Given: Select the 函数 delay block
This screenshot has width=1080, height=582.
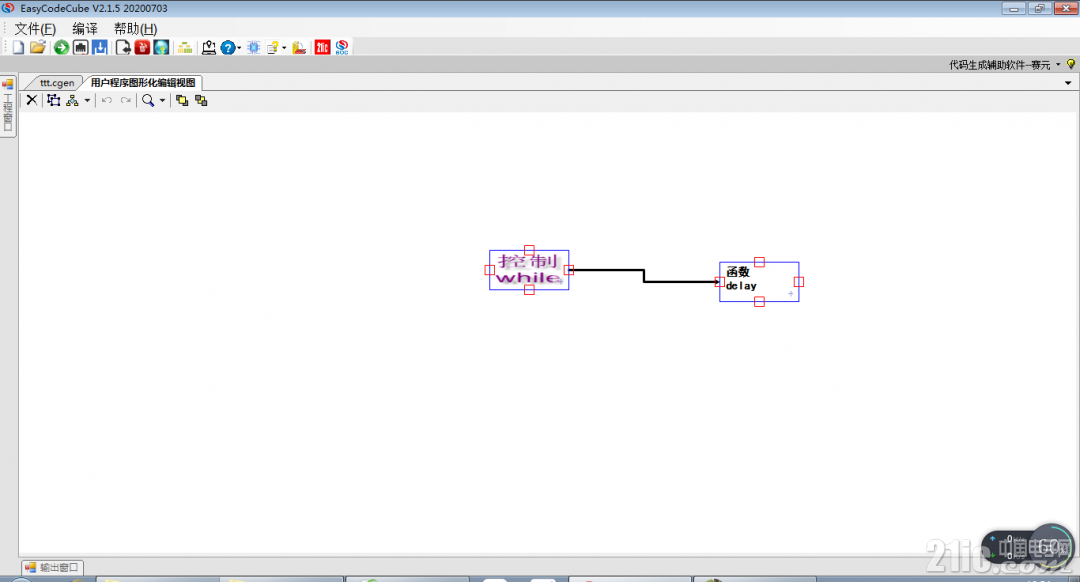Looking at the screenshot, I should click(759, 282).
